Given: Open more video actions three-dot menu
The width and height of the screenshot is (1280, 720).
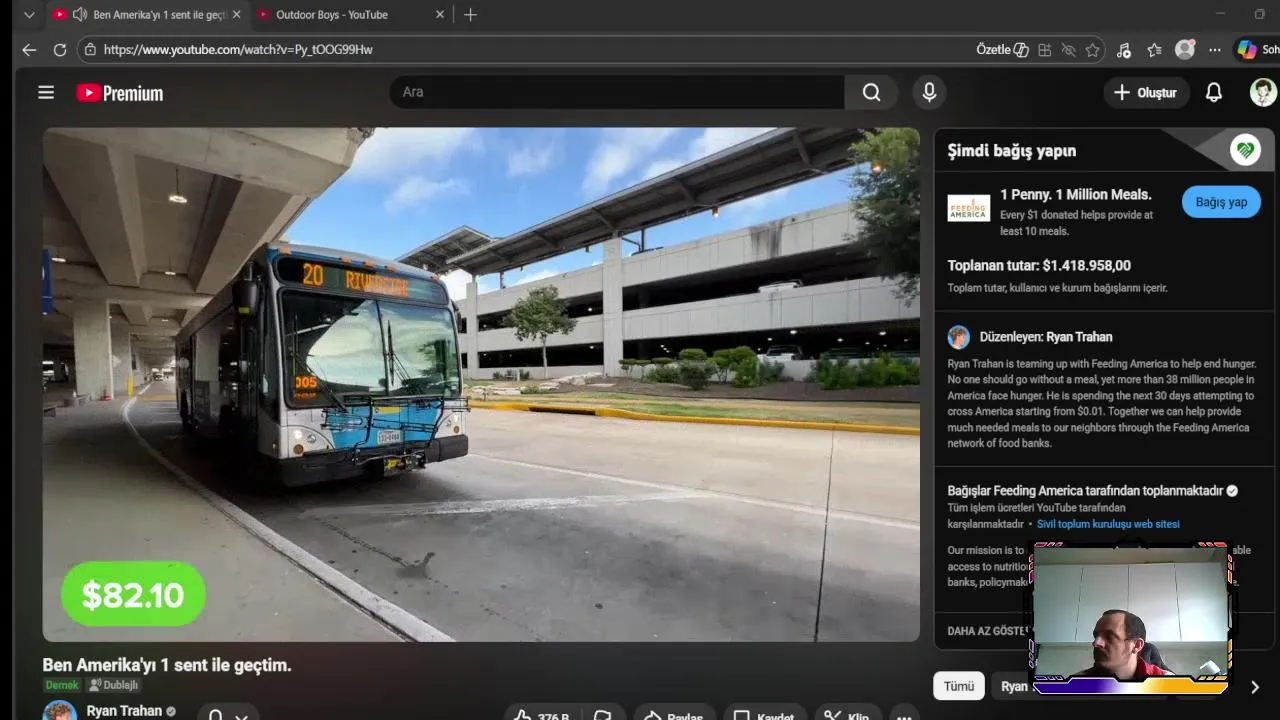Looking at the screenshot, I should 904,716.
